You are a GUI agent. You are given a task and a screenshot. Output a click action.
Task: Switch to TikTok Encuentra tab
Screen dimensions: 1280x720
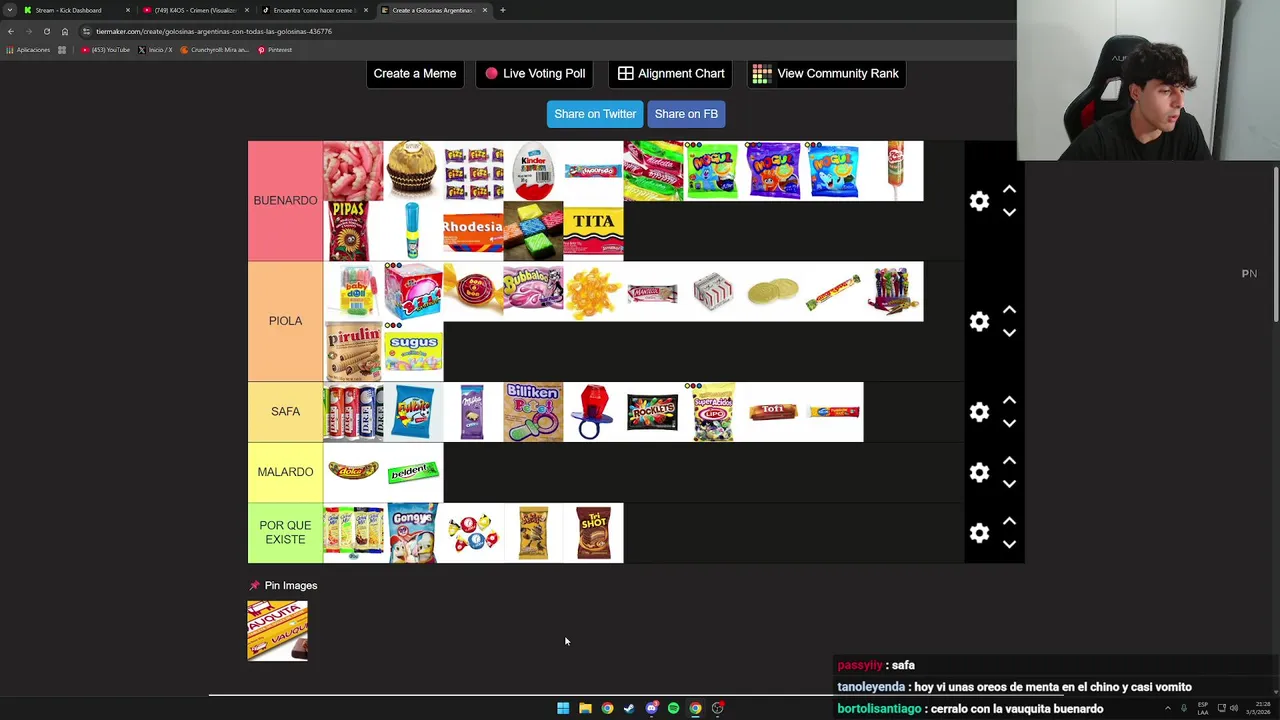coord(314,10)
